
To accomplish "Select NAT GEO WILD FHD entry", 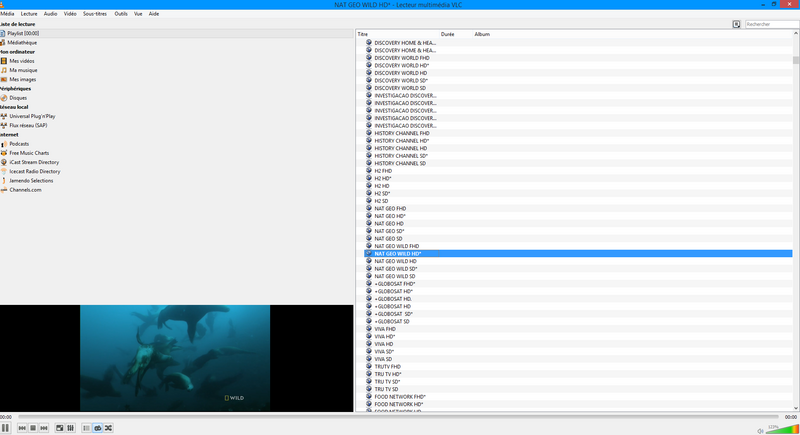I will click(396, 246).
